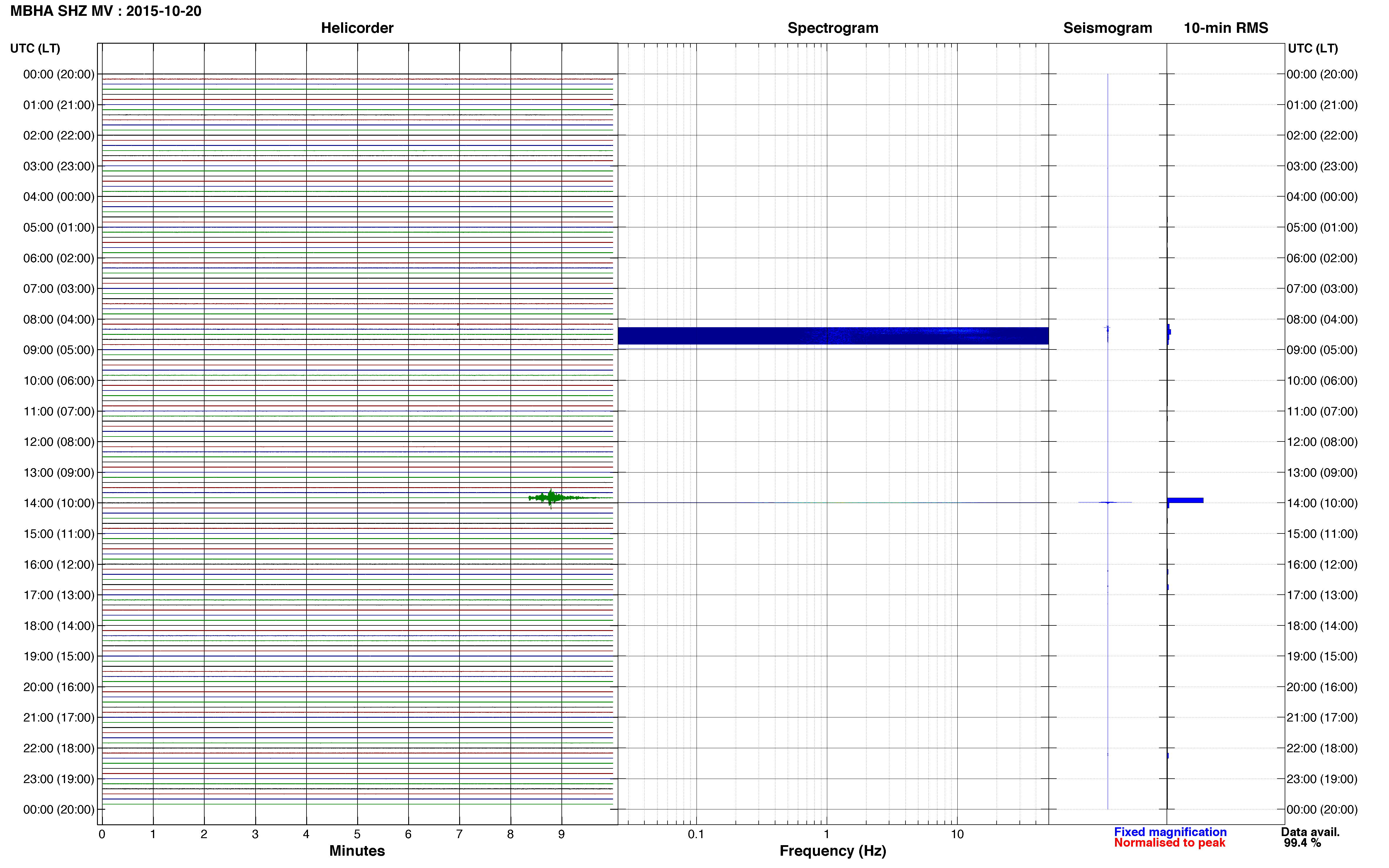The height and width of the screenshot is (868, 1389).
Task: Click the small RMS bar near 08:30
Action: click(1169, 332)
